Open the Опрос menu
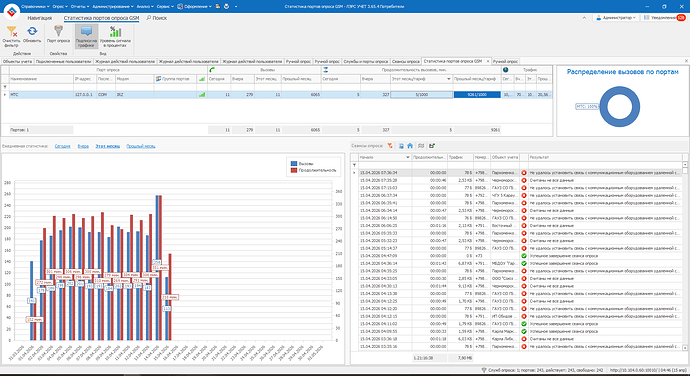The width and height of the screenshot is (690, 376). pos(60,7)
